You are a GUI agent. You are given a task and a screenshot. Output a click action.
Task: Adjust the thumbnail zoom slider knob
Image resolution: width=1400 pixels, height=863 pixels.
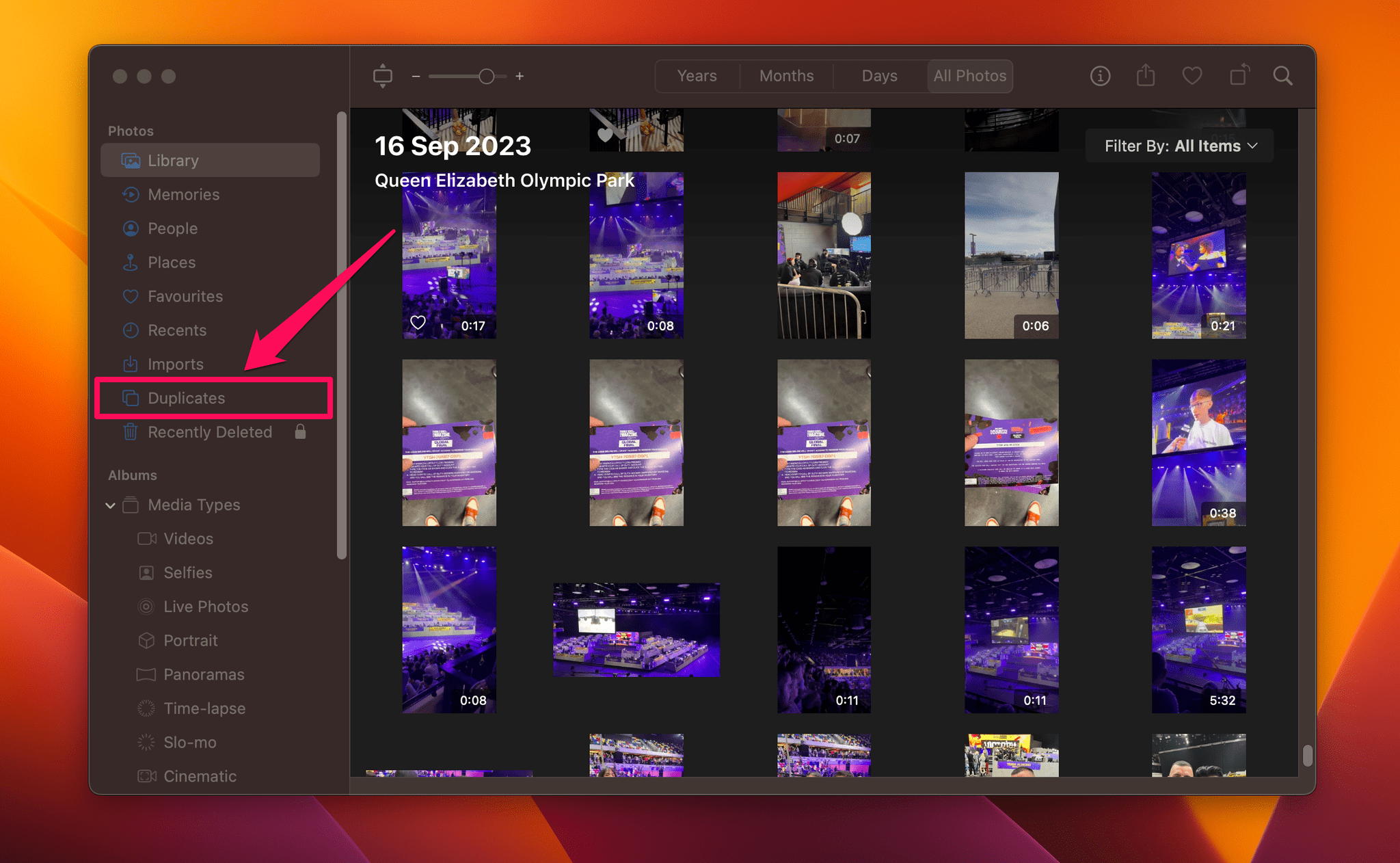tap(486, 77)
